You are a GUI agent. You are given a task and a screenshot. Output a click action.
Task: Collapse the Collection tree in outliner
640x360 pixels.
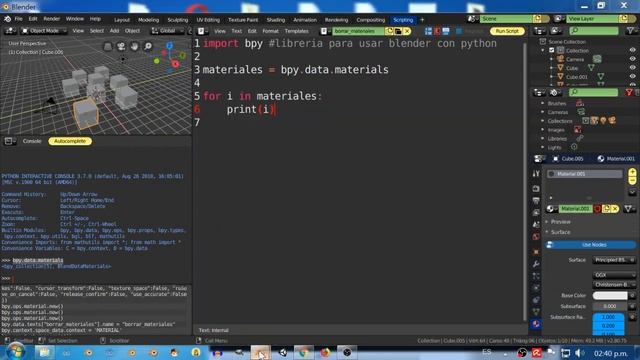(x=543, y=50)
